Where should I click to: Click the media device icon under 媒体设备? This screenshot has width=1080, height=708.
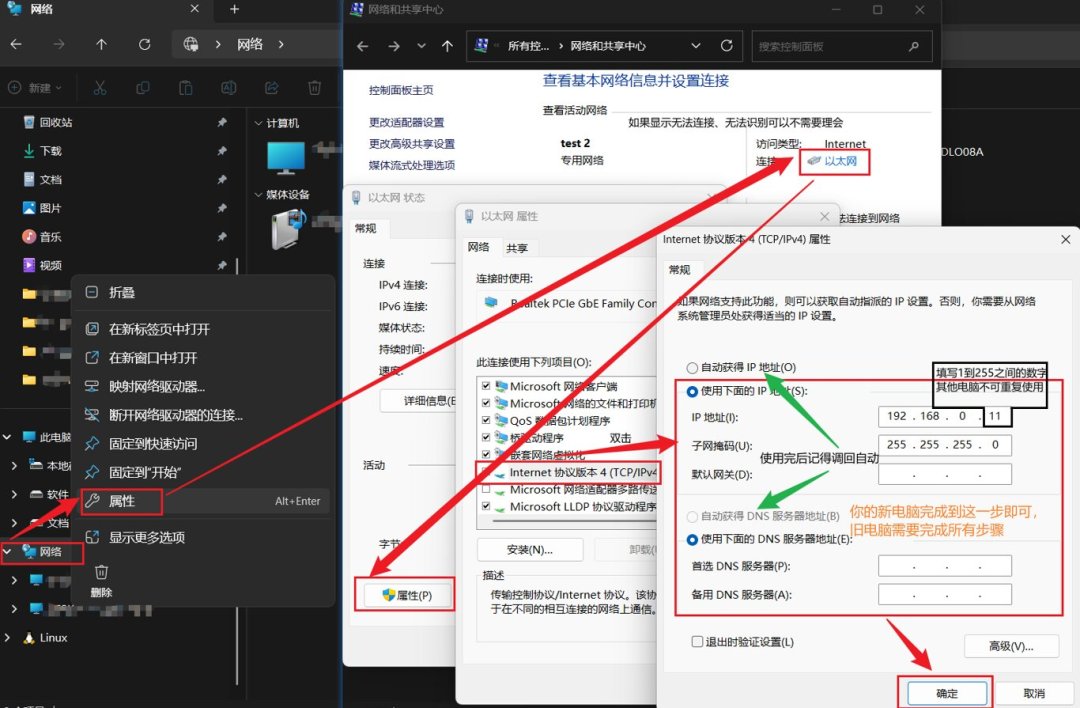coord(289,229)
